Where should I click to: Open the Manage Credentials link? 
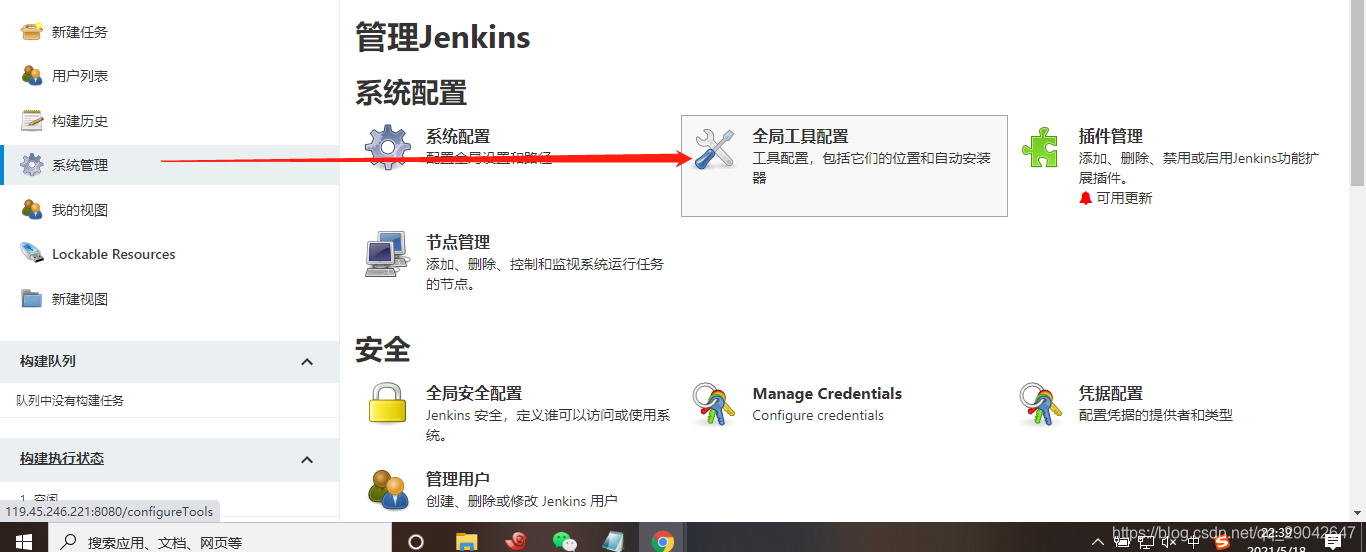(827, 393)
